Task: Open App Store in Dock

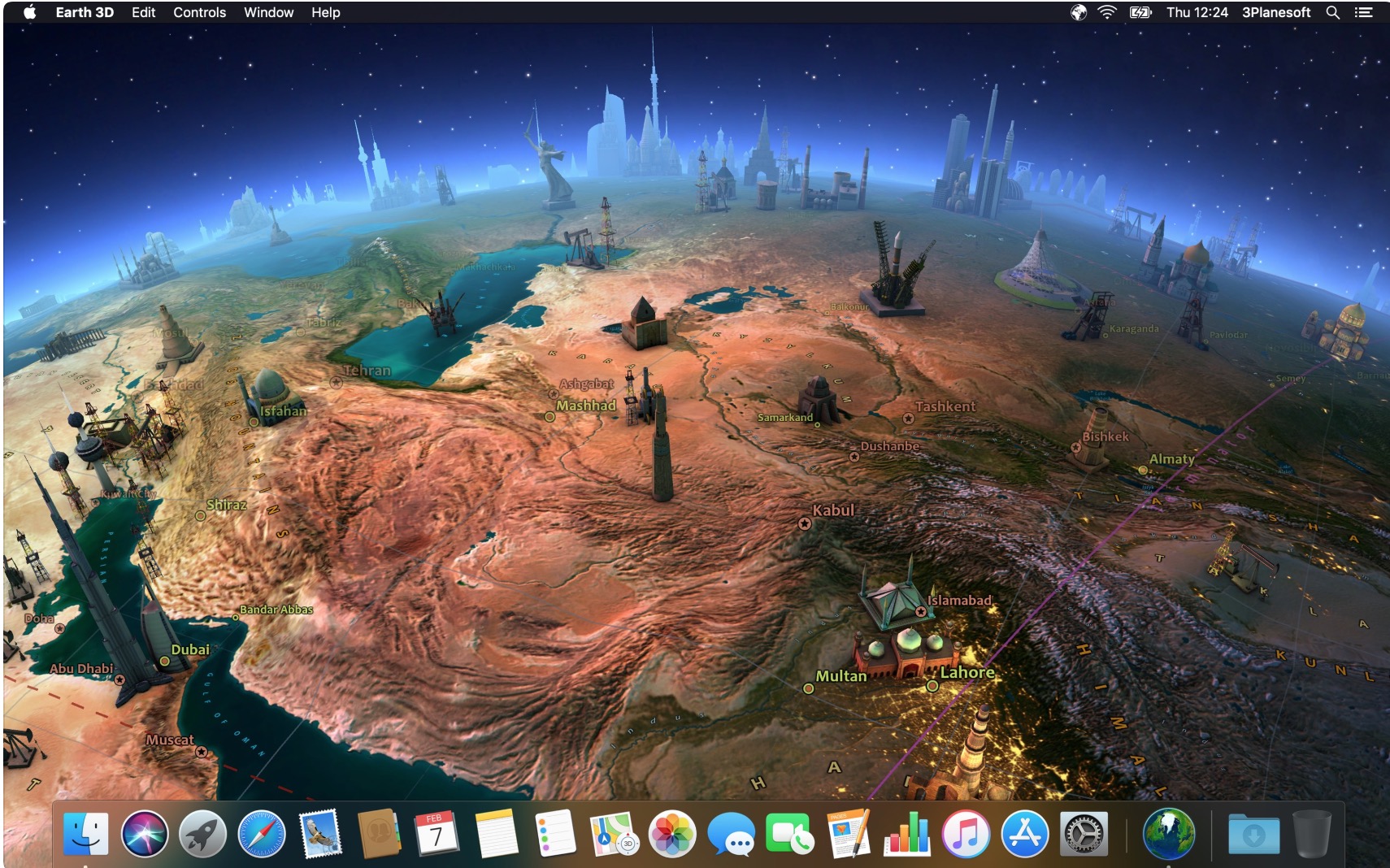Action: pos(1024,833)
